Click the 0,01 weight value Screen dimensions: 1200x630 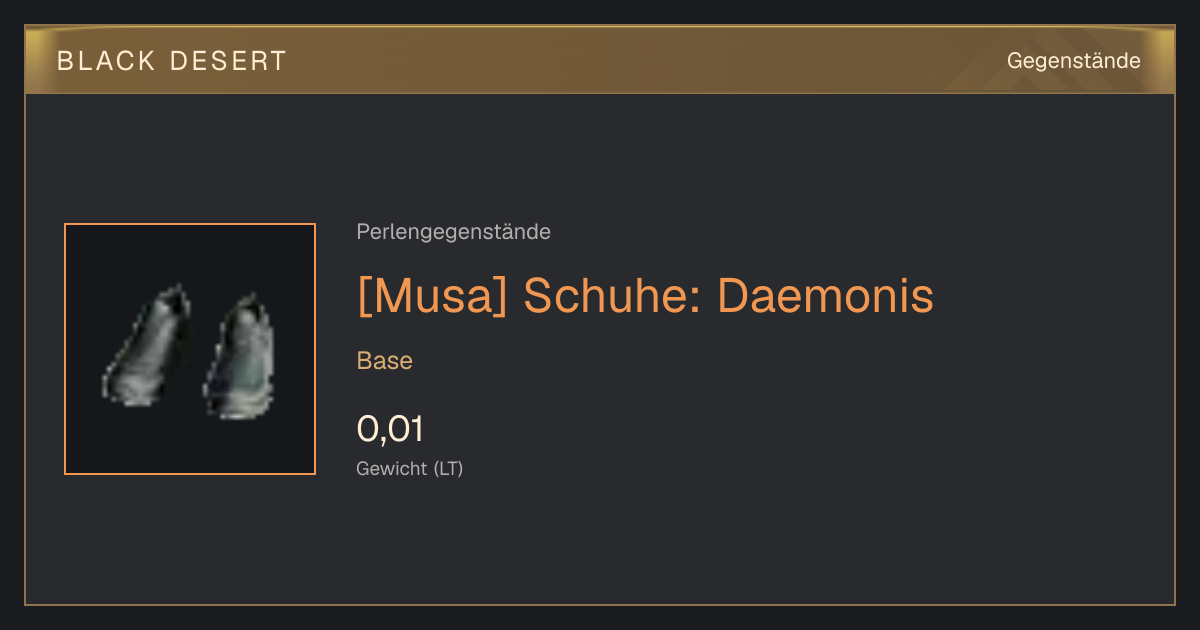tap(390, 429)
